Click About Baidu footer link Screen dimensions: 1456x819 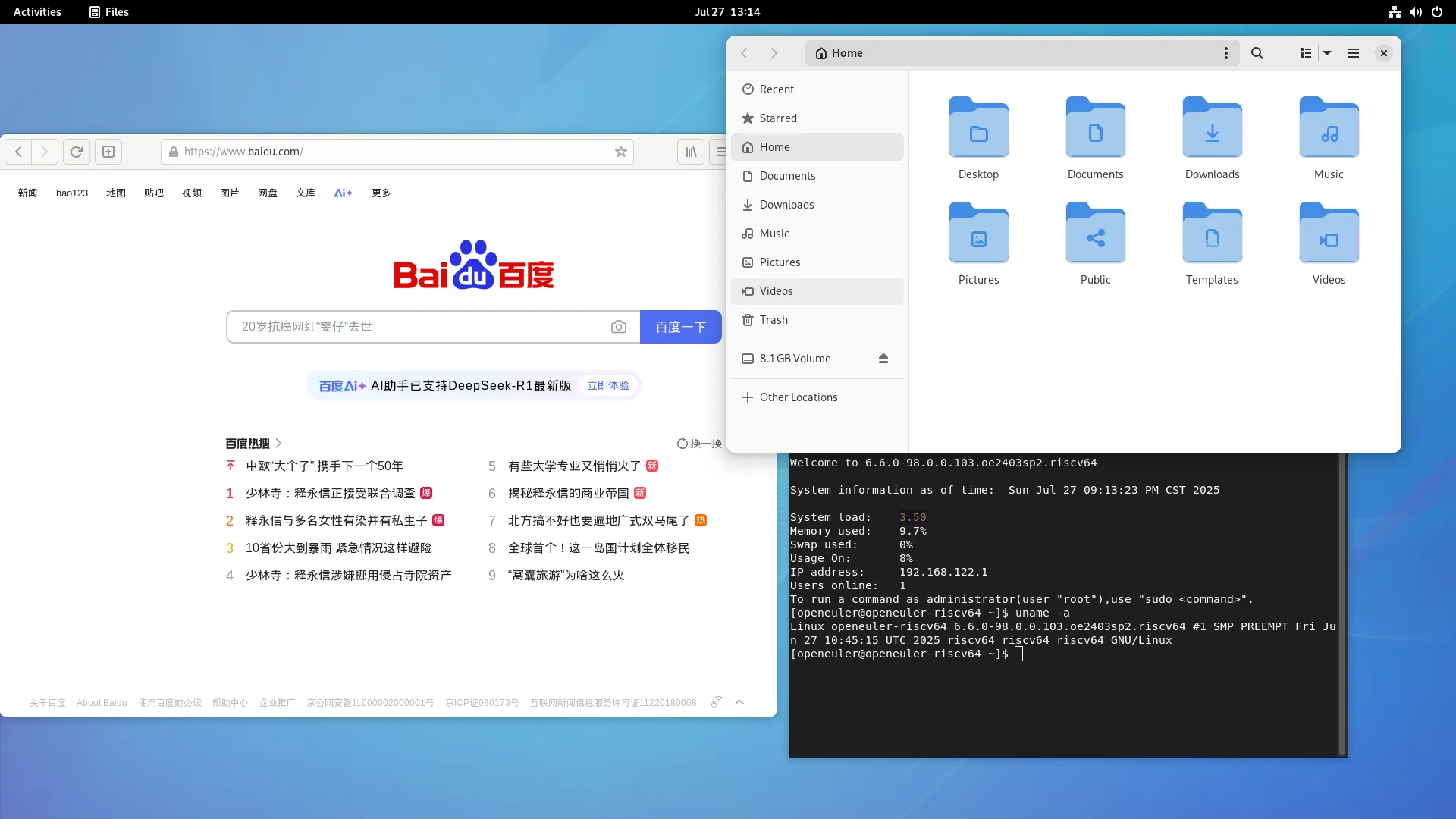[102, 703]
